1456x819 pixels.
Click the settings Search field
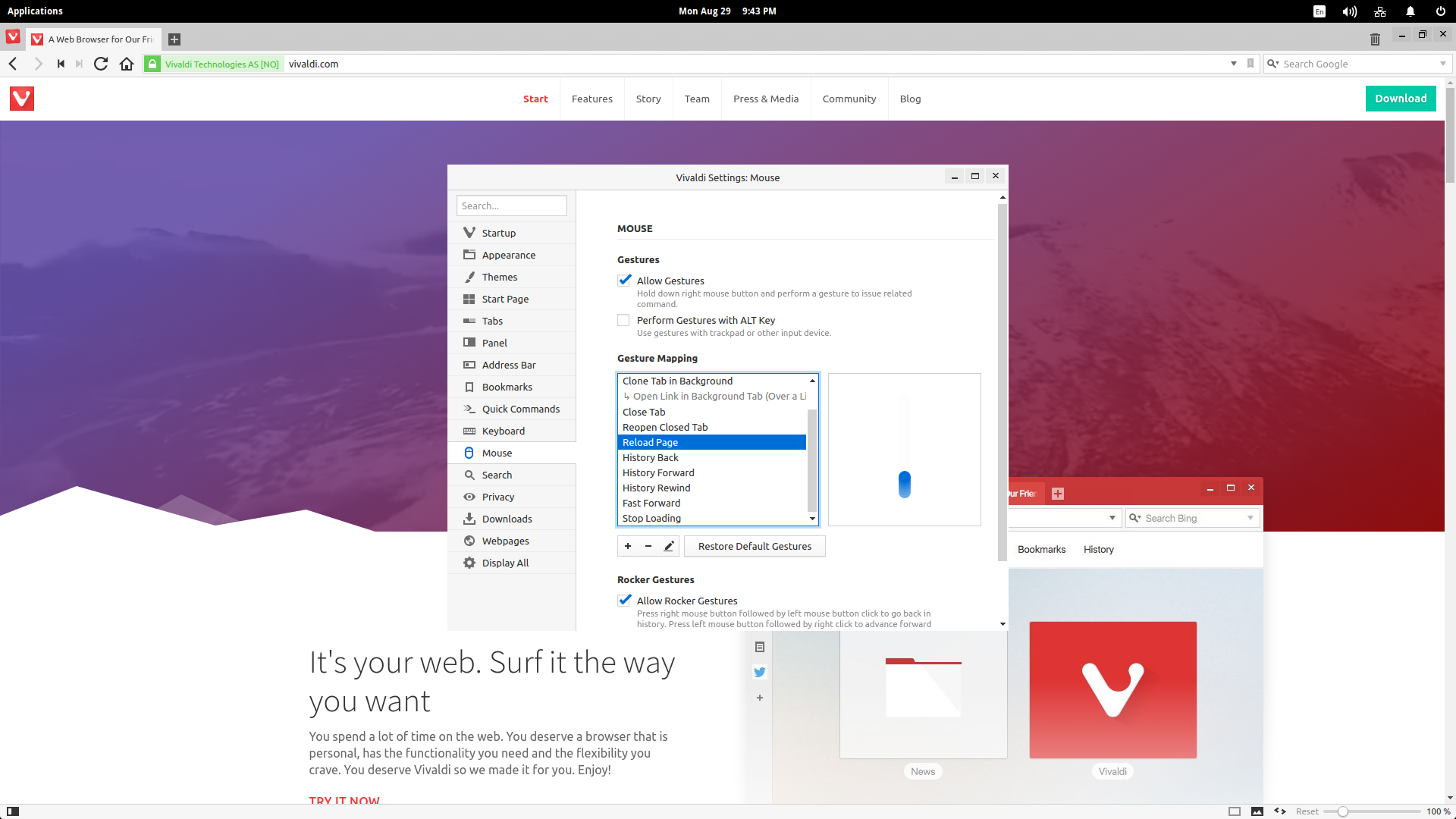tap(512, 206)
